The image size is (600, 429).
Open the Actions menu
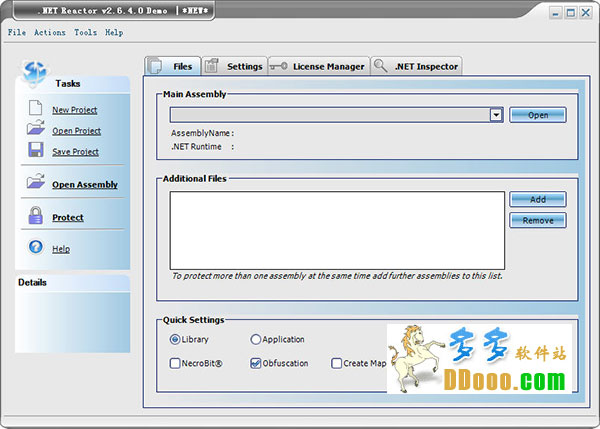coord(50,33)
